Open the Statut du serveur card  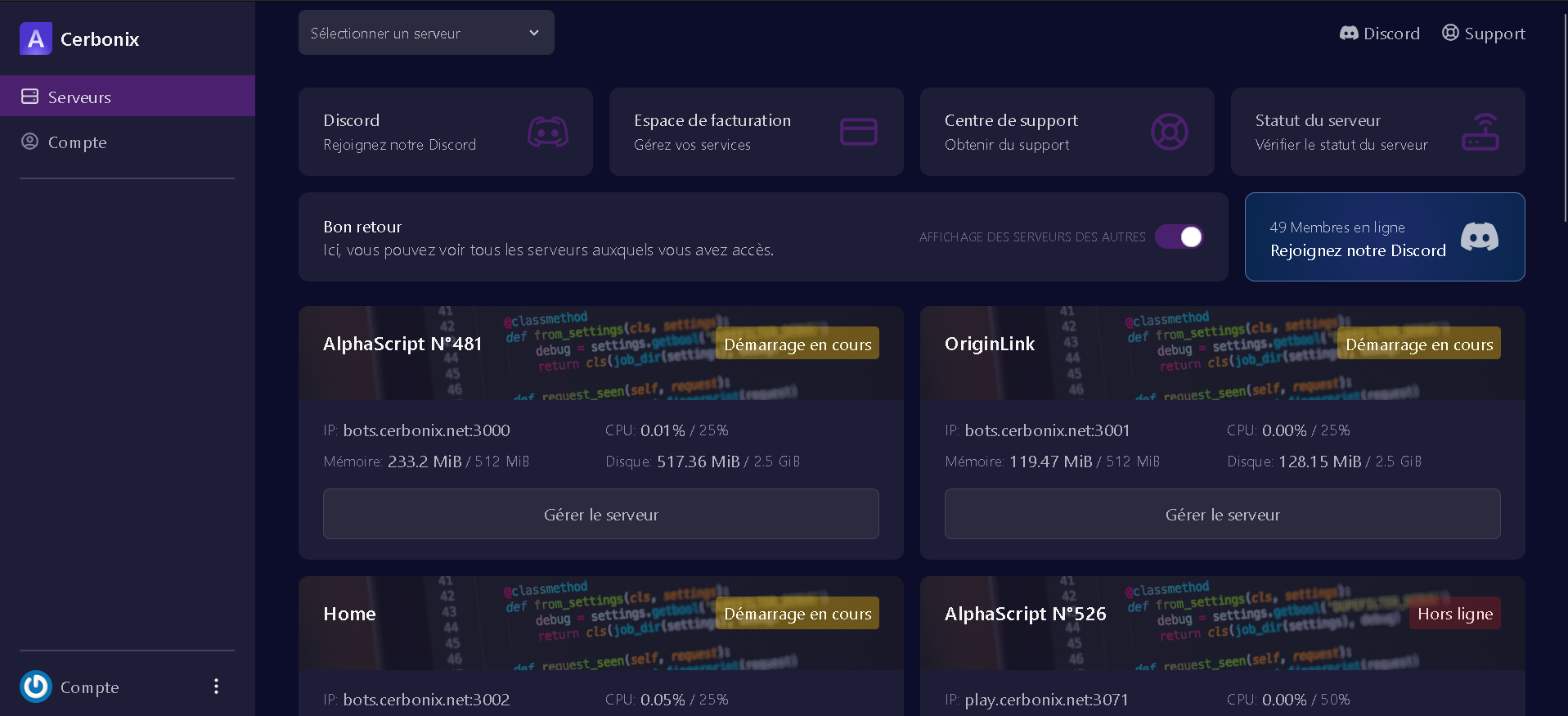pyautogui.click(x=1378, y=132)
